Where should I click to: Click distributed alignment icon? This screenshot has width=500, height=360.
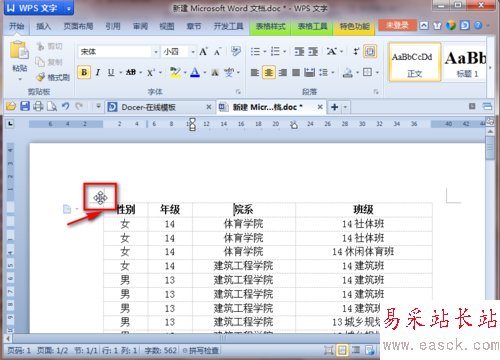click(x=310, y=72)
